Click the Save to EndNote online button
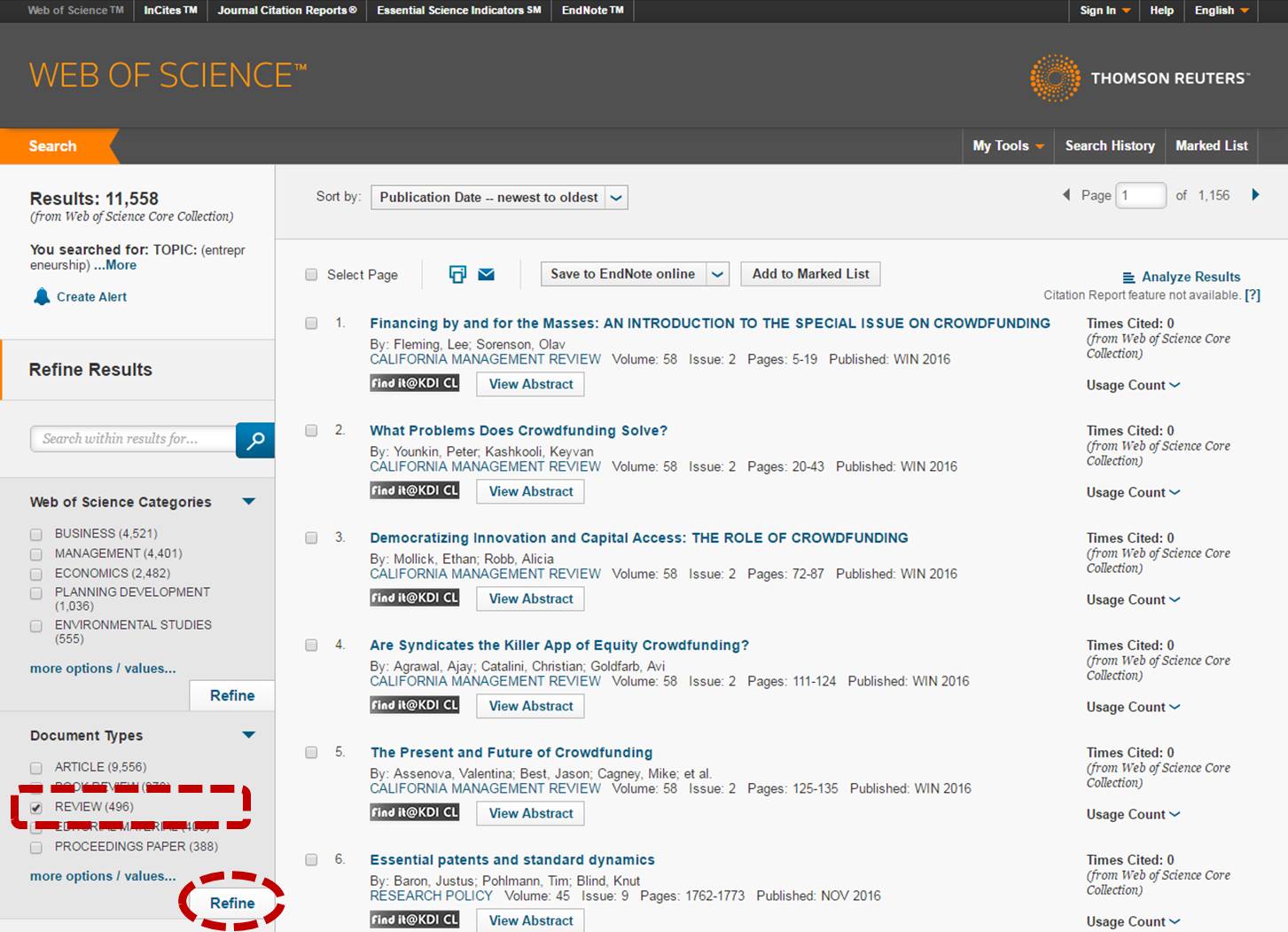This screenshot has height=932, width=1288. (x=623, y=274)
